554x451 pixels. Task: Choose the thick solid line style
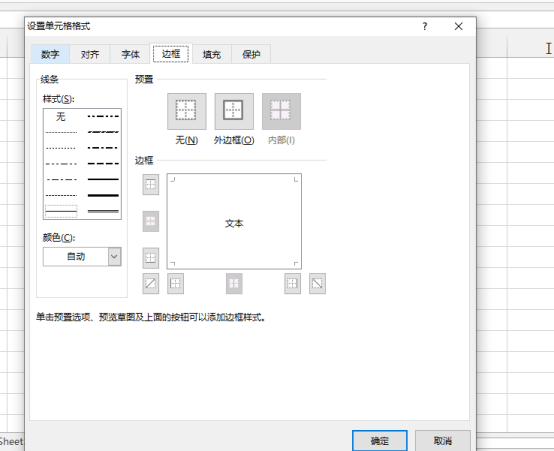tap(103, 195)
